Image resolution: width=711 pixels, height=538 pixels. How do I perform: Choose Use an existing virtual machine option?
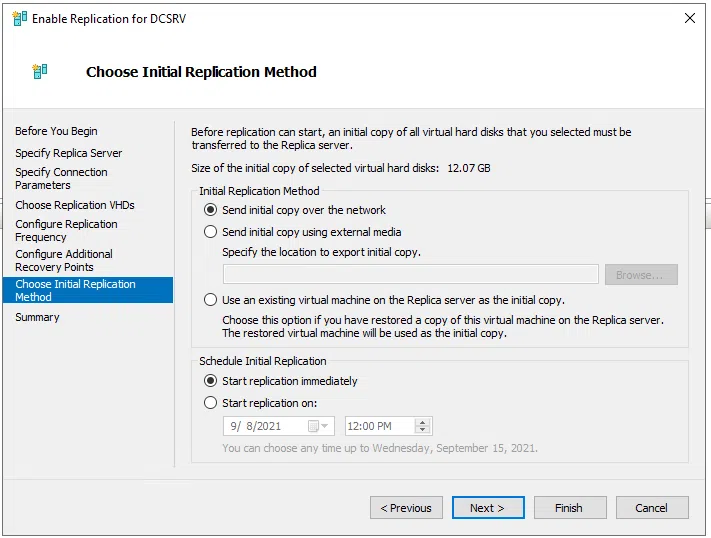point(210,300)
